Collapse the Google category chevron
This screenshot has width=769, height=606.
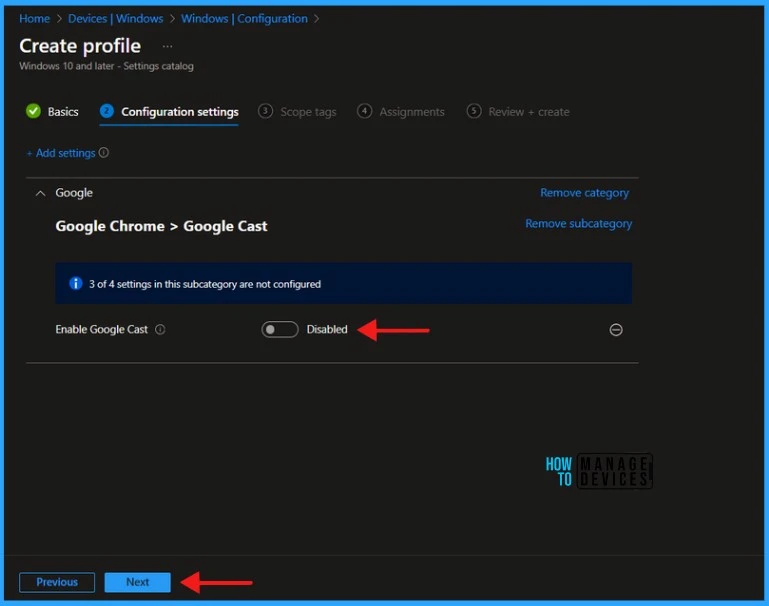pos(41,193)
